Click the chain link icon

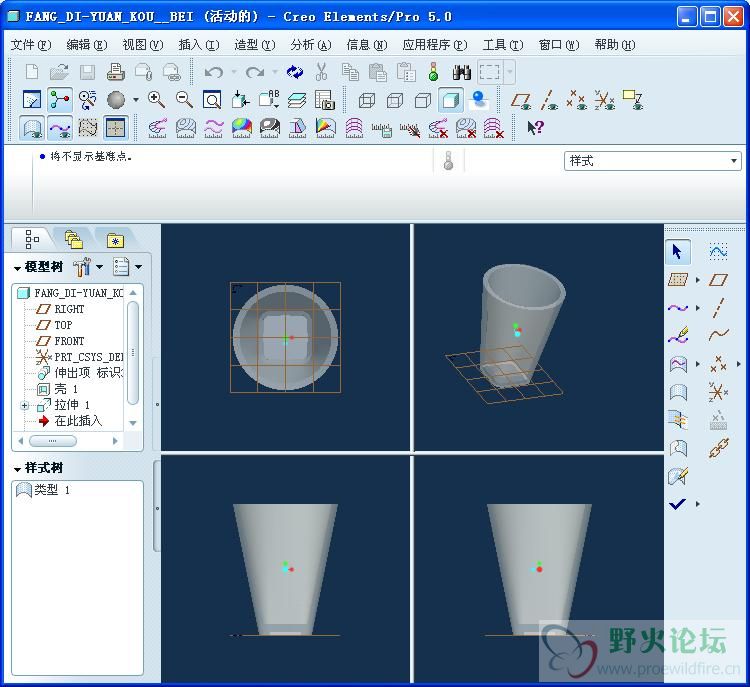click(718, 448)
